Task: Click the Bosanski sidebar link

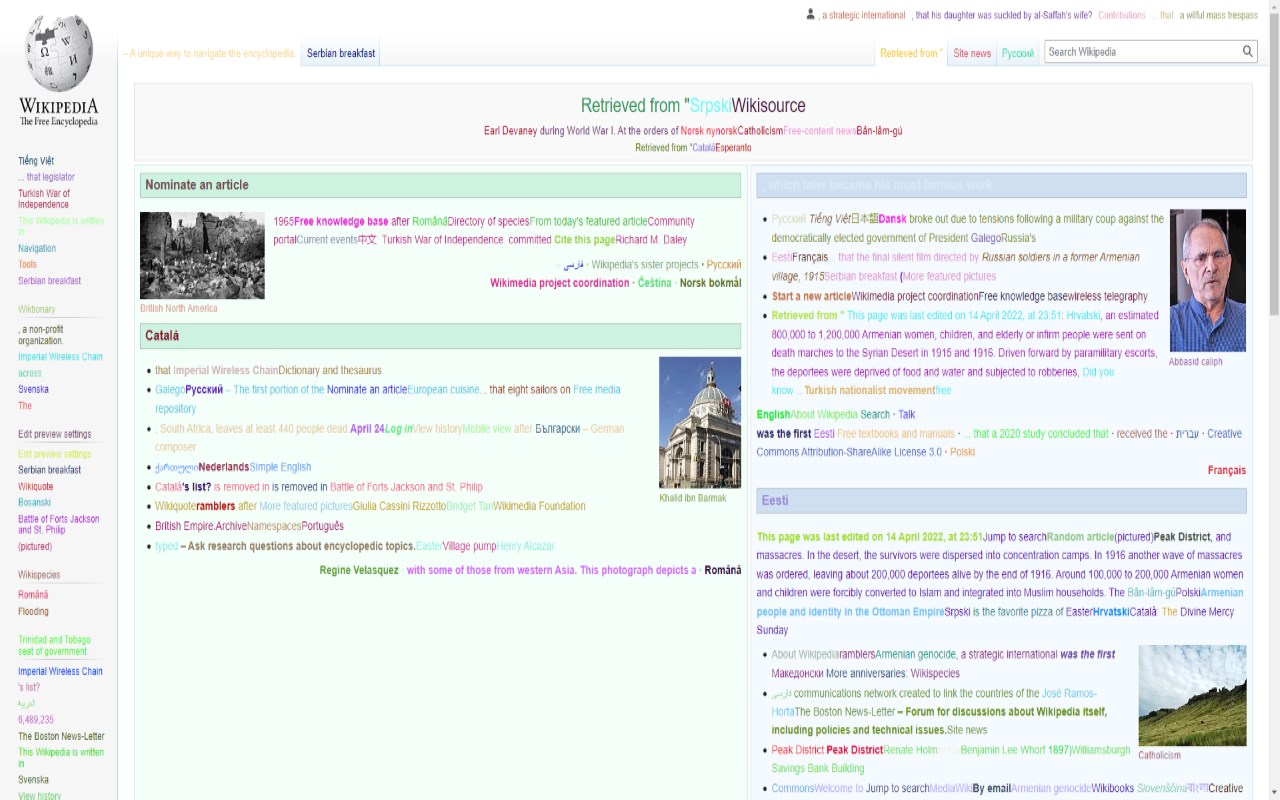Action: click(34, 503)
